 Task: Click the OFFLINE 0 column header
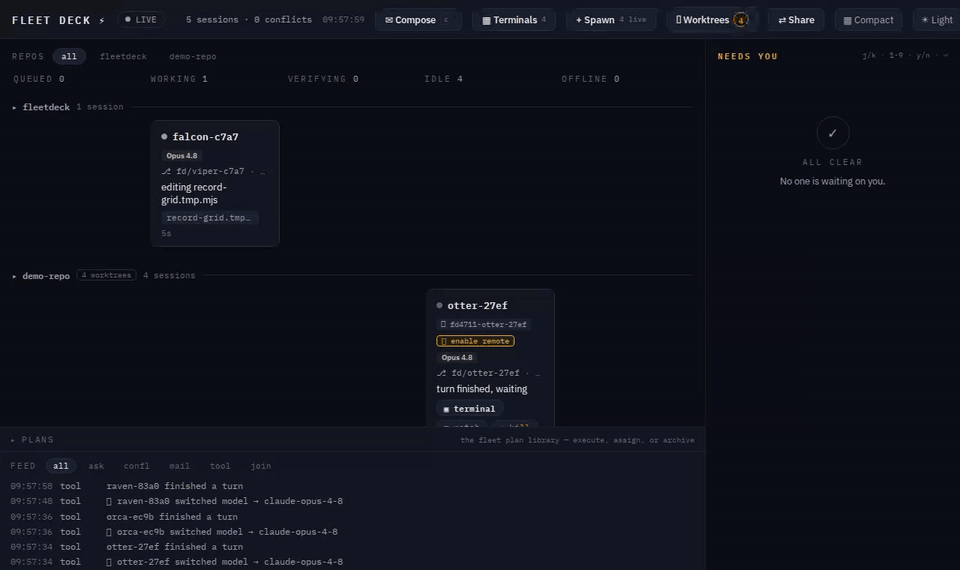[591, 79]
